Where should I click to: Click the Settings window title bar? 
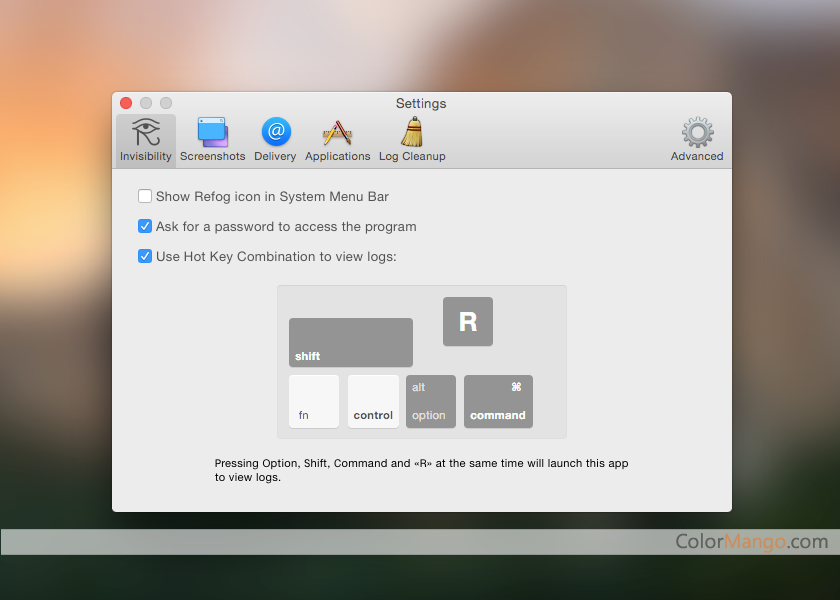[x=421, y=103]
